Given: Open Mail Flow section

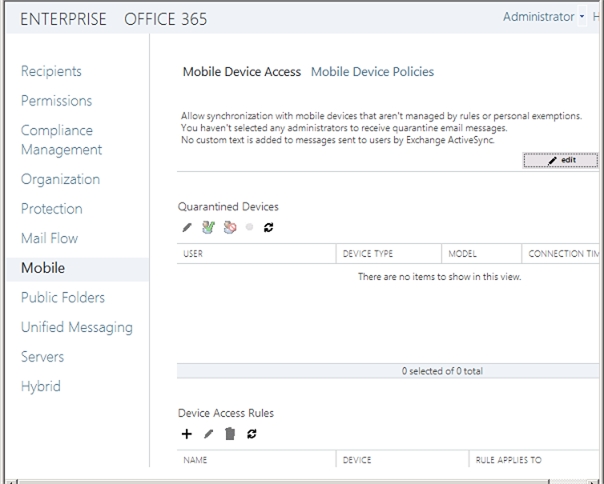Looking at the screenshot, I should point(49,239).
